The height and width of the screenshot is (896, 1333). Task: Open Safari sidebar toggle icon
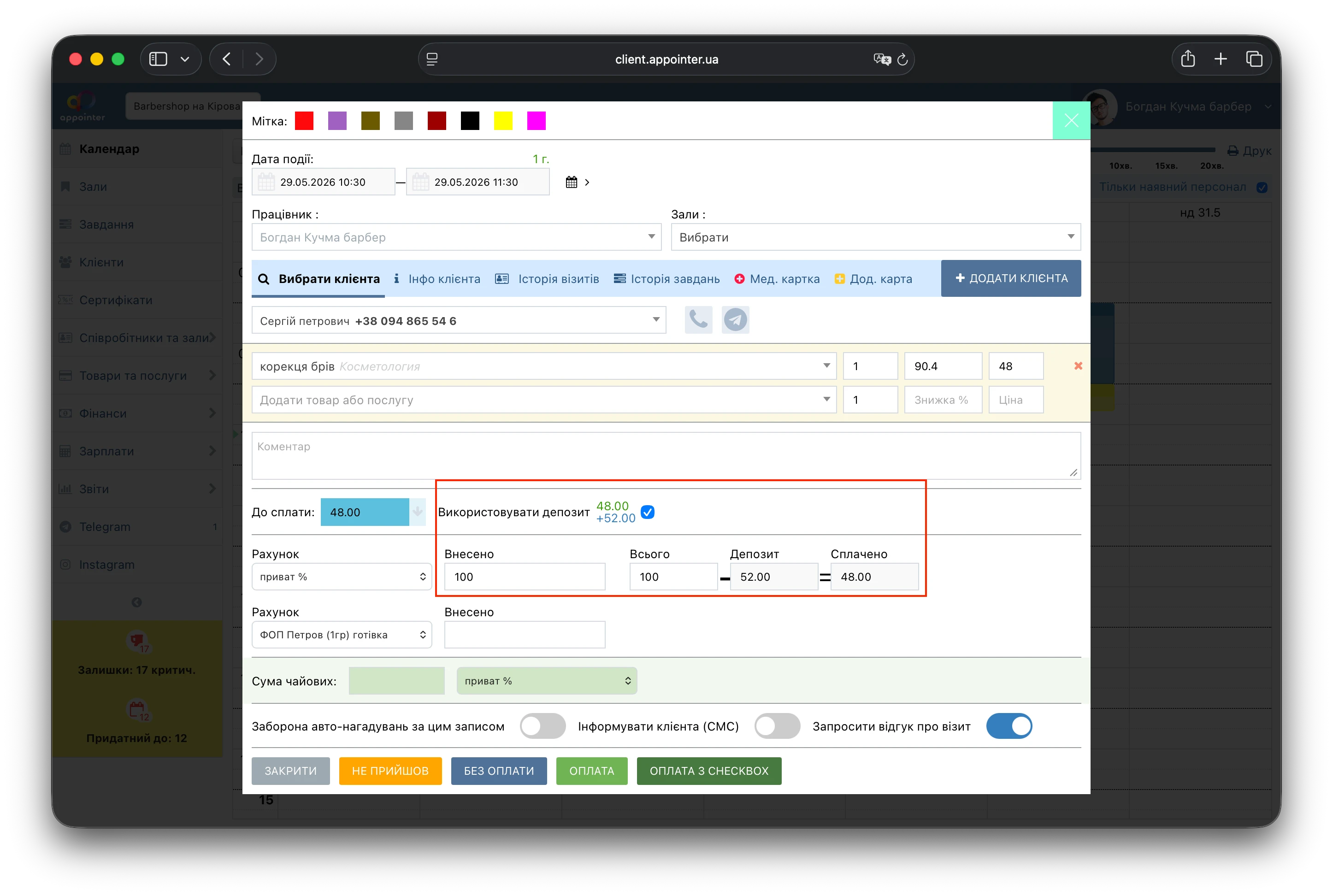tap(158, 59)
